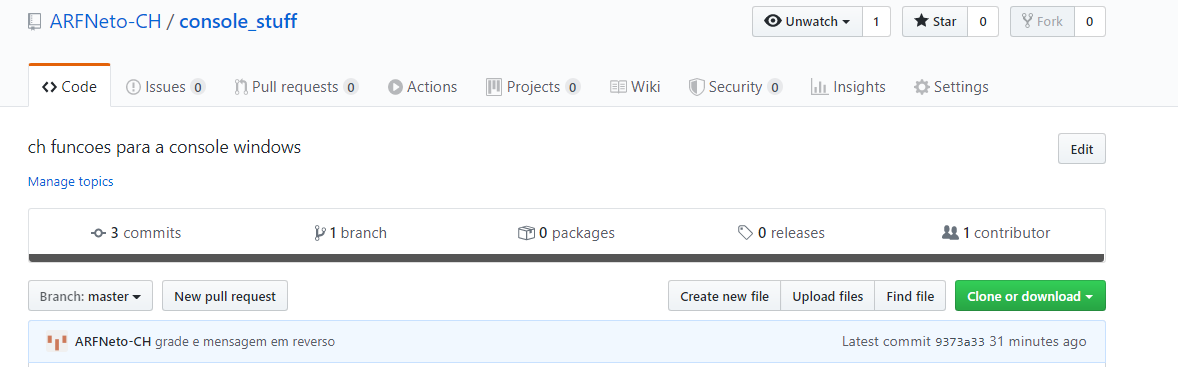
Task: Click the repository book icon beside ARFNeto-CH
Action: click(35, 22)
